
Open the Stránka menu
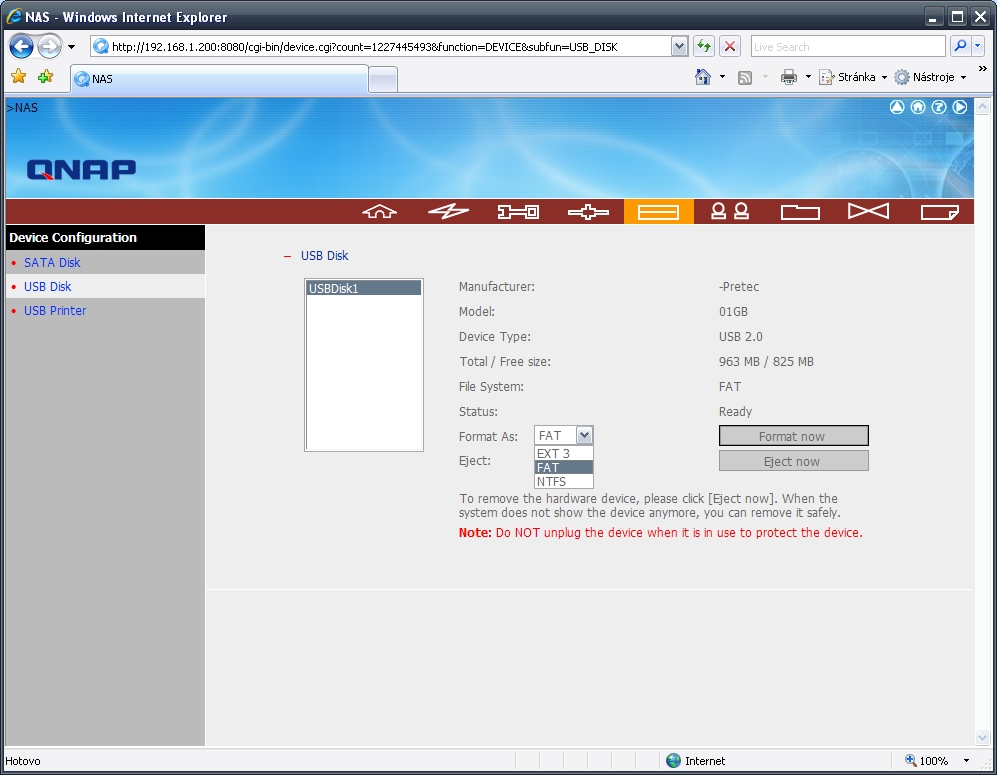(x=853, y=77)
